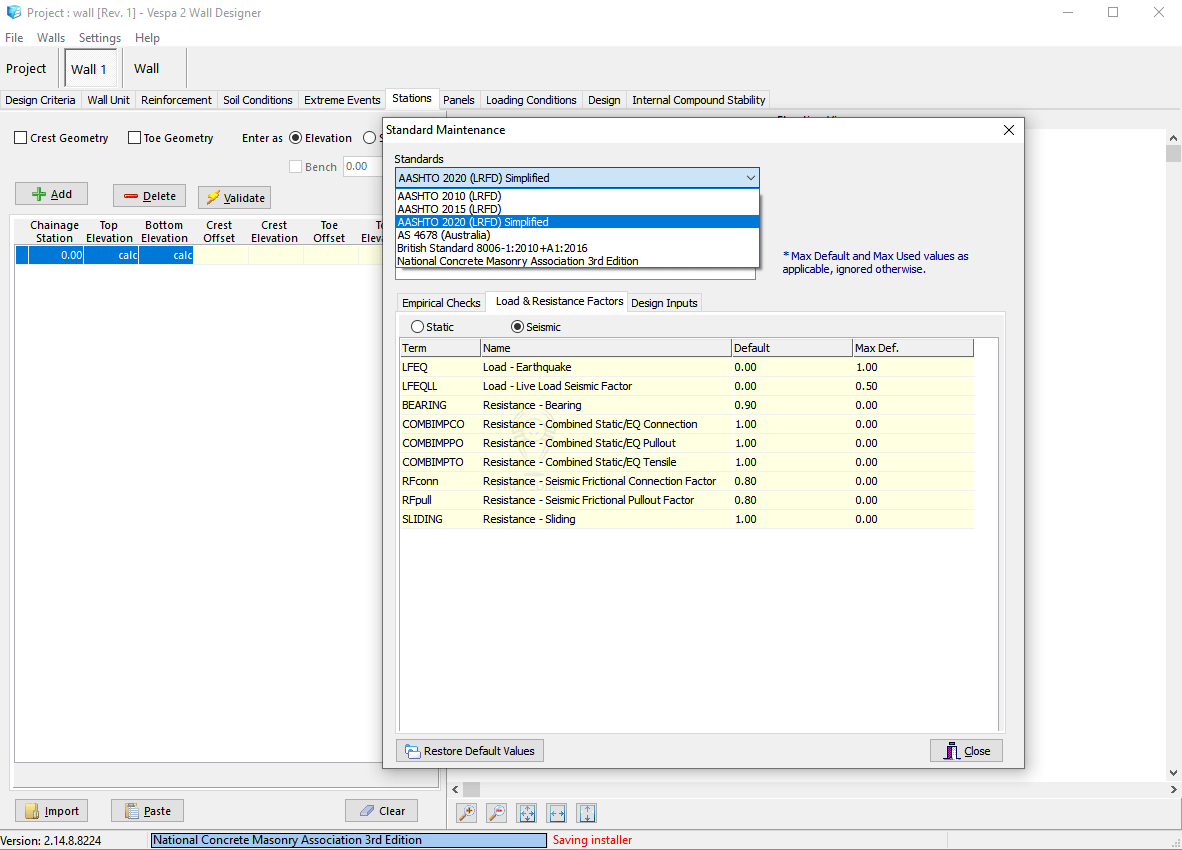1182x850 pixels.
Task: Click the 0.00 Chainage Station cell
Action: [x=56, y=255]
